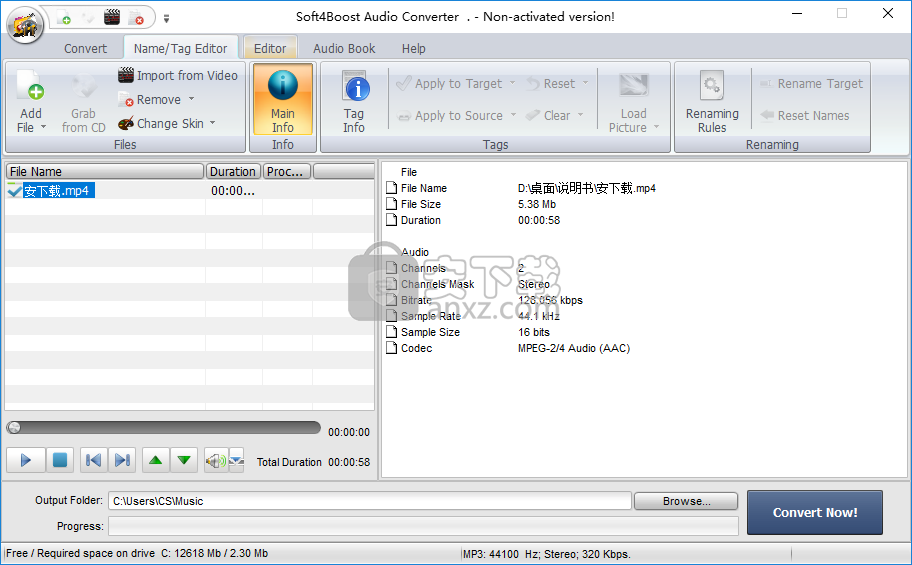This screenshot has height=565, width=912.
Task: Click the Total Duration 00:00:58 label
Action: (314, 462)
